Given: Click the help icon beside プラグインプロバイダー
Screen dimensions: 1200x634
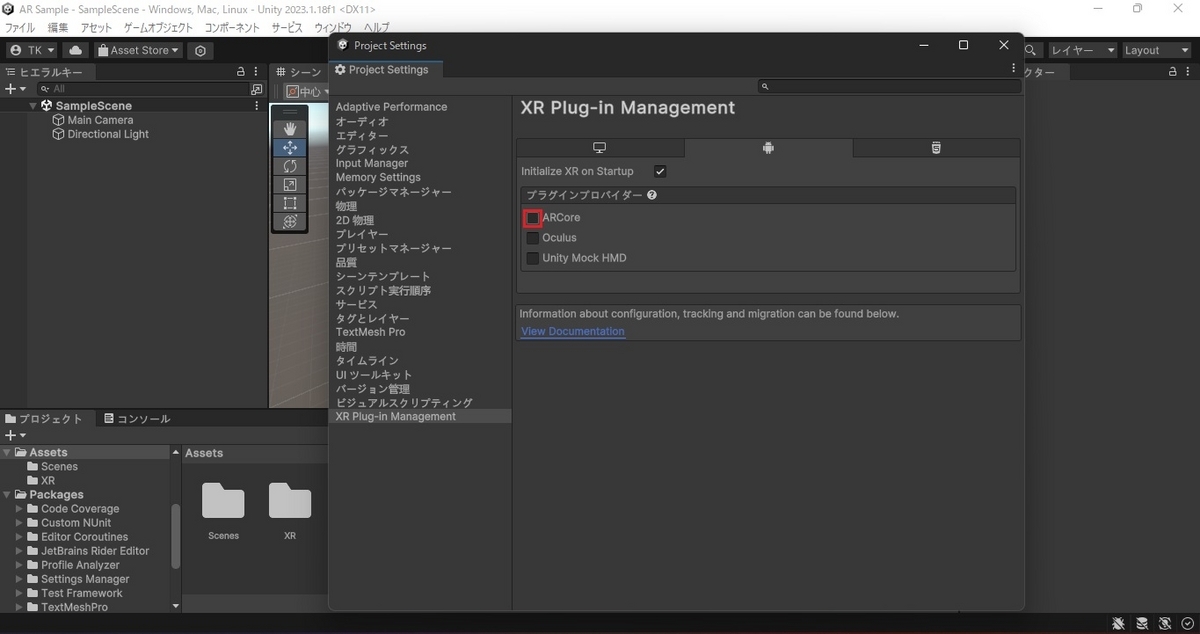Looking at the screenshot, I should 652,195.
